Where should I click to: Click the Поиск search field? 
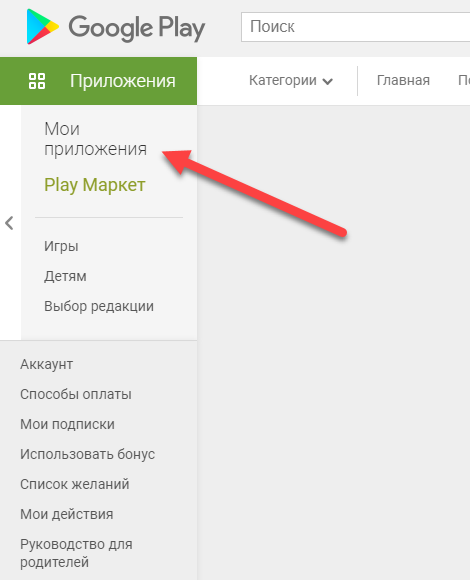pos(355,27)
